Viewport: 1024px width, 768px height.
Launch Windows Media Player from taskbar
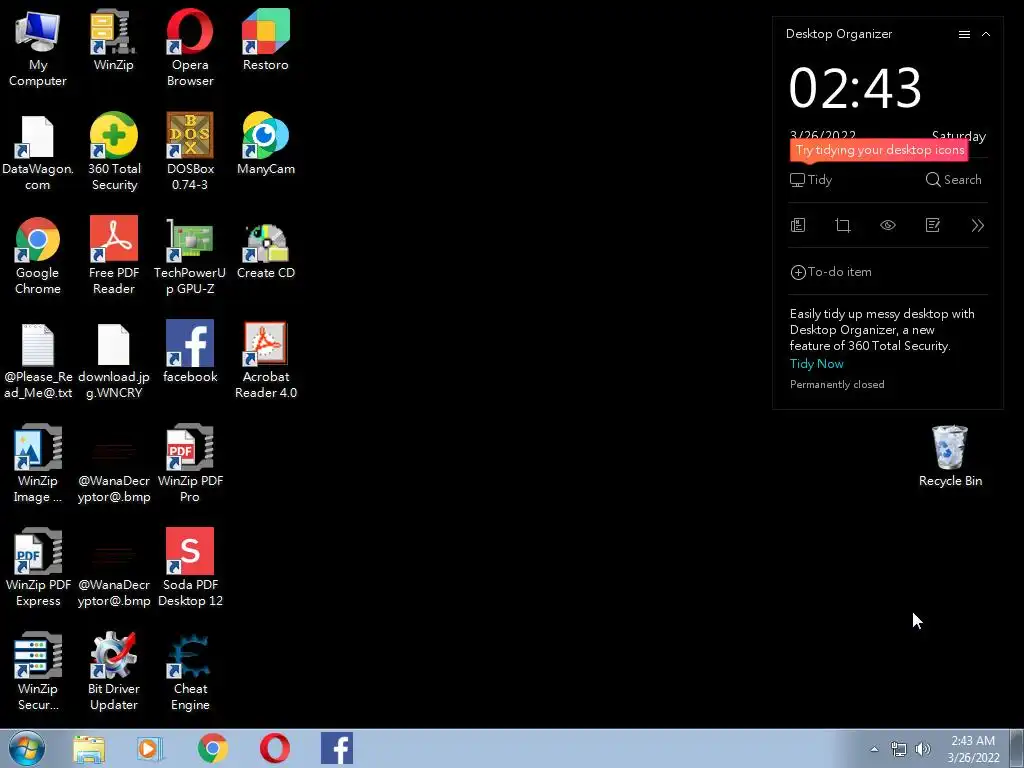coord(150,749)
